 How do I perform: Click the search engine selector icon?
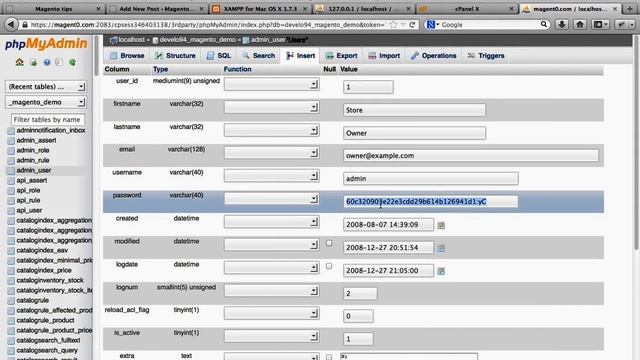click(432, 24)
